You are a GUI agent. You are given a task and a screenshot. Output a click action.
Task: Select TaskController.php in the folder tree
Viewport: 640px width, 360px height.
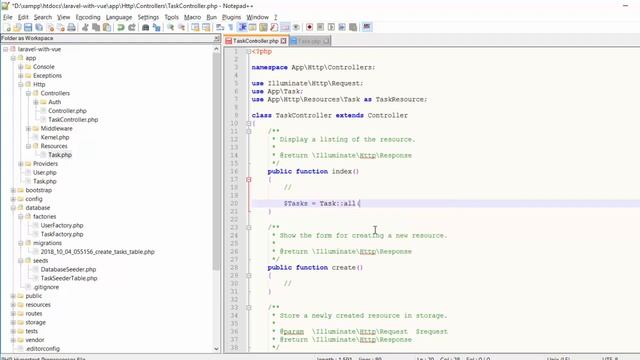73,120
